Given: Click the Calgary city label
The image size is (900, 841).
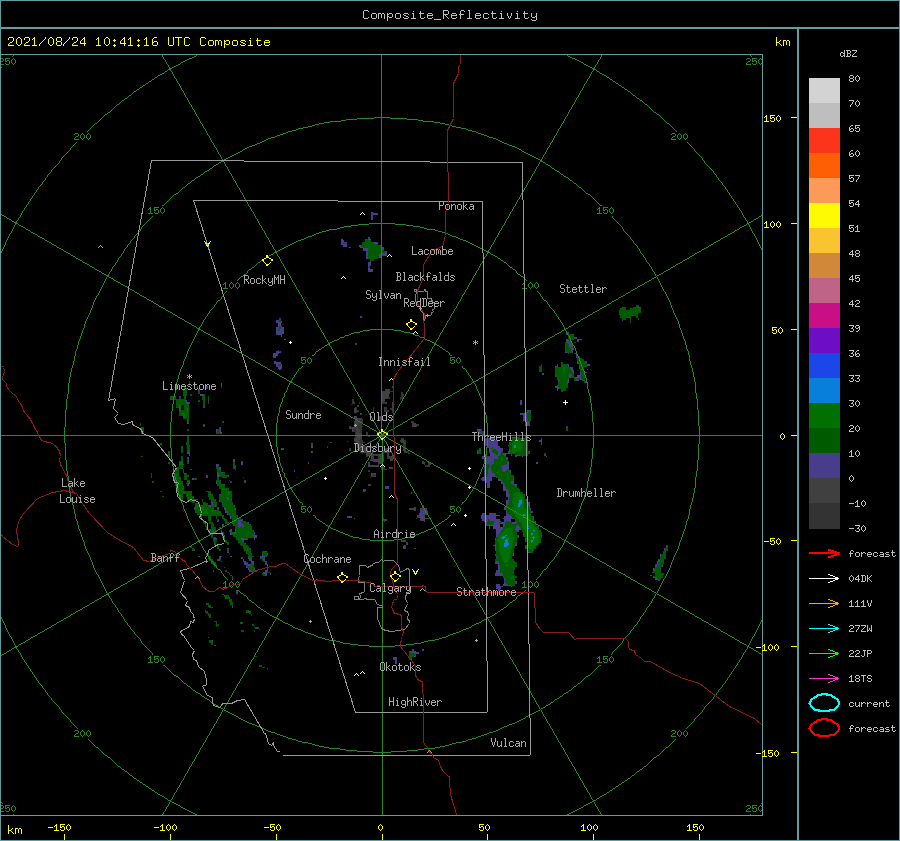Looking at the screenshot, I should point(390,588).
